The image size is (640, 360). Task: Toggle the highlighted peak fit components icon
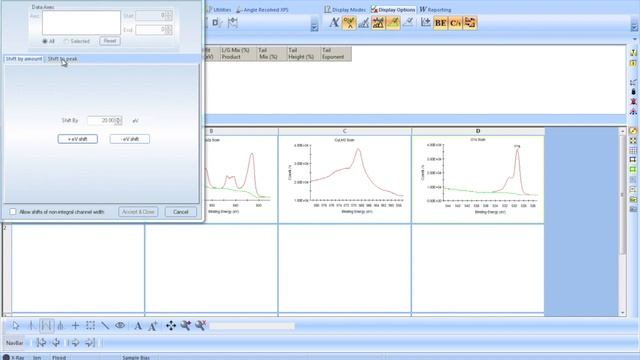378,23
